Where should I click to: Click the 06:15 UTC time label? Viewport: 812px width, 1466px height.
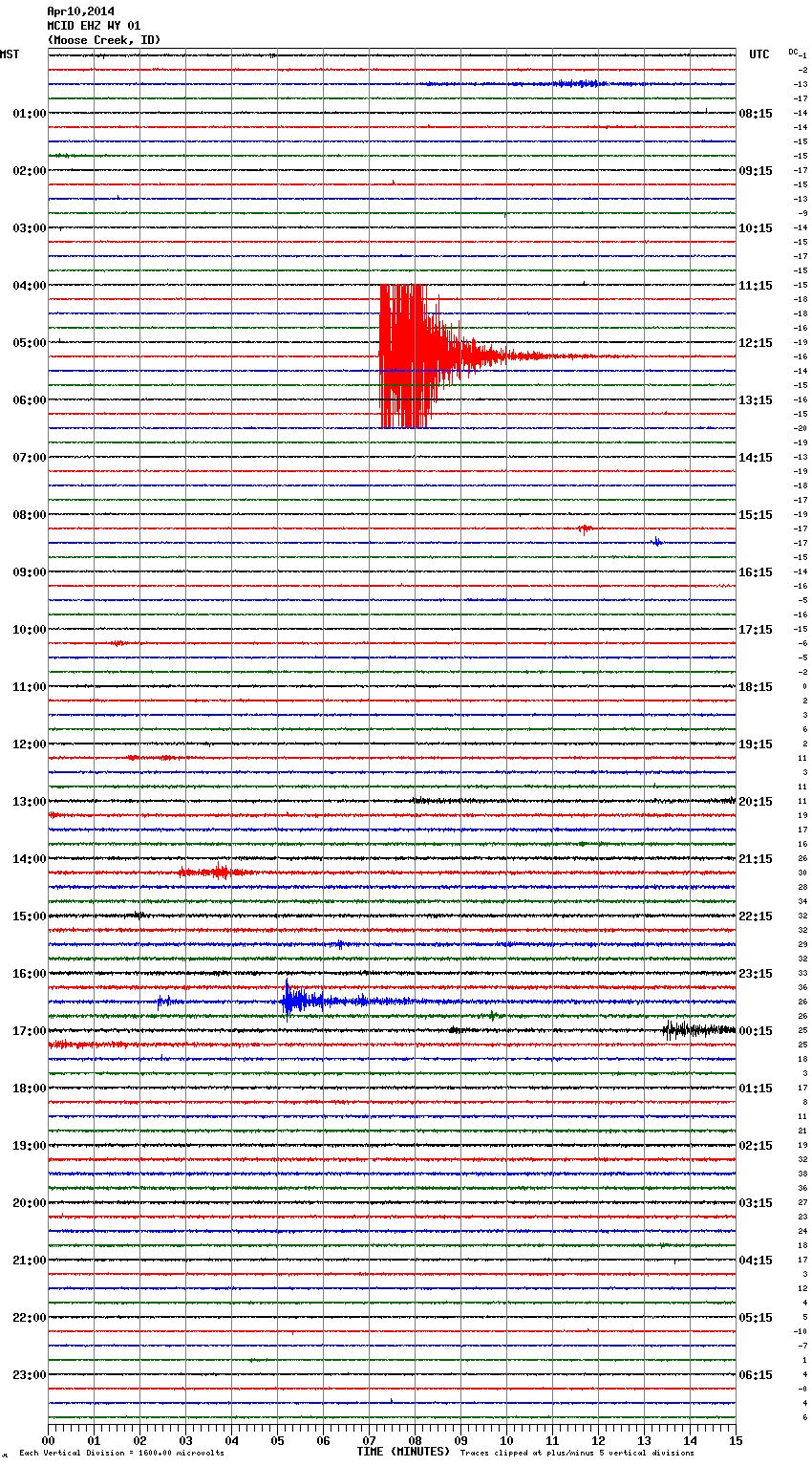[x=756, y=1375]
